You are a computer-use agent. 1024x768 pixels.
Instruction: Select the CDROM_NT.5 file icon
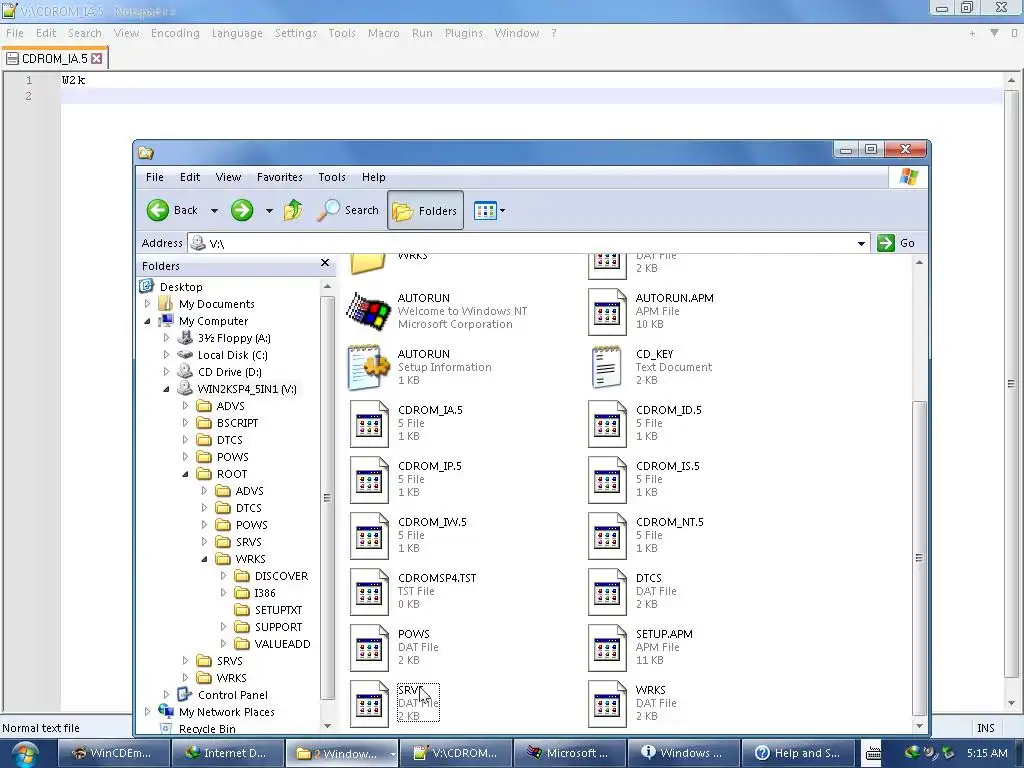coord(607,536)
